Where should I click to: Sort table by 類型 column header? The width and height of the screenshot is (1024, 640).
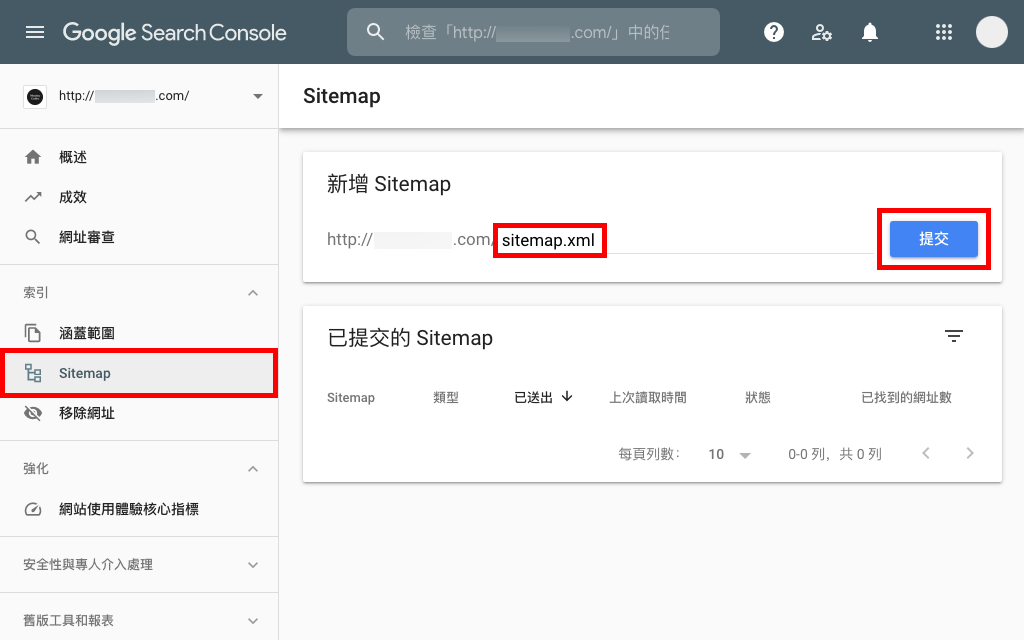click(446, 397)
